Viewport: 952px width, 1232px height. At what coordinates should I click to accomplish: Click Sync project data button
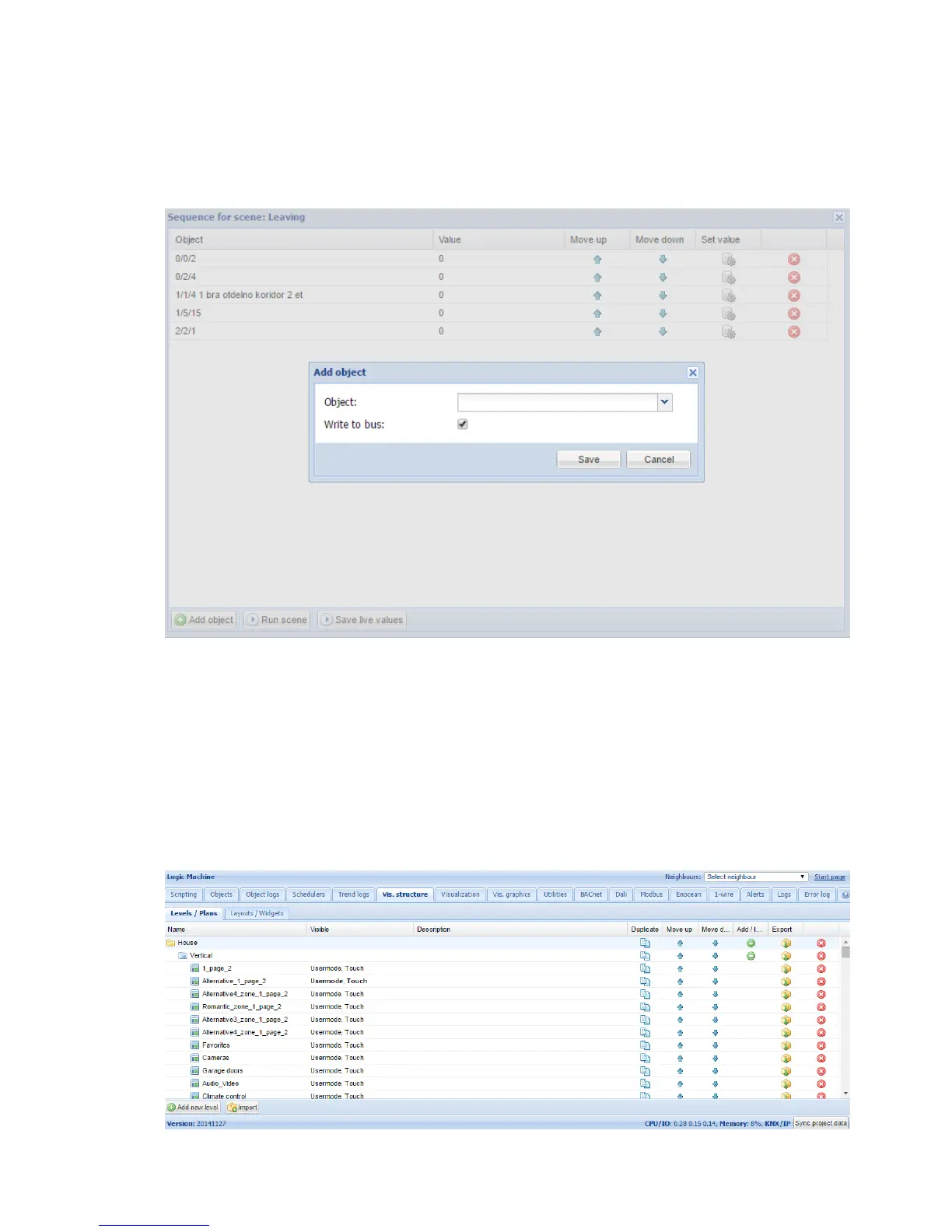[821, 1123]
